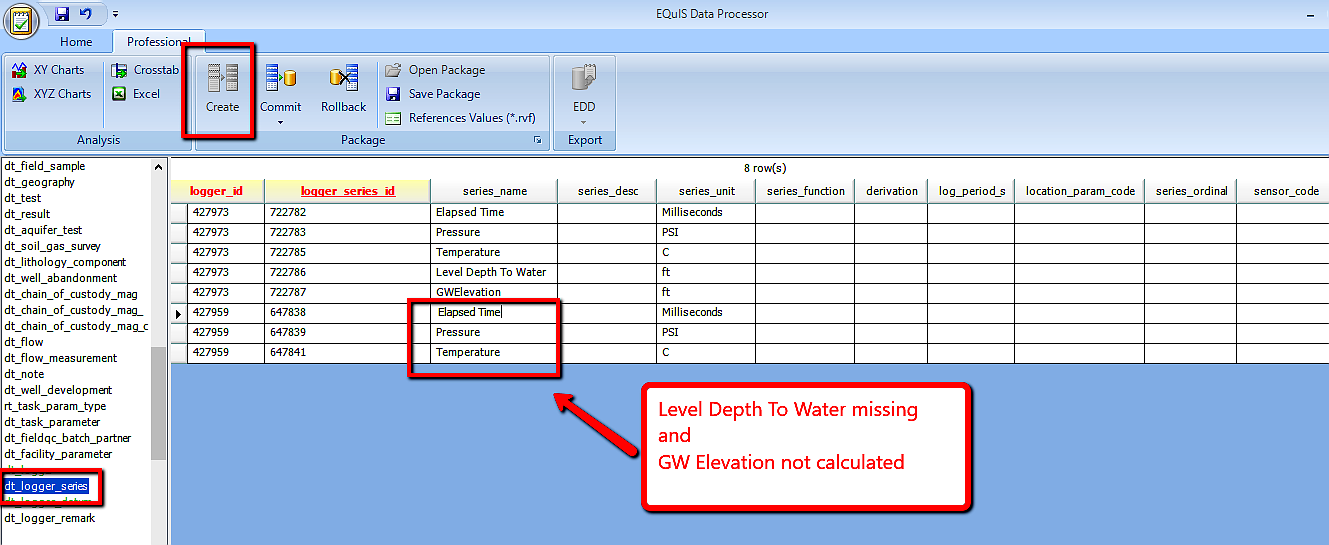Click the Commit package icon
1329x545 pixels.
click(280, 77)
